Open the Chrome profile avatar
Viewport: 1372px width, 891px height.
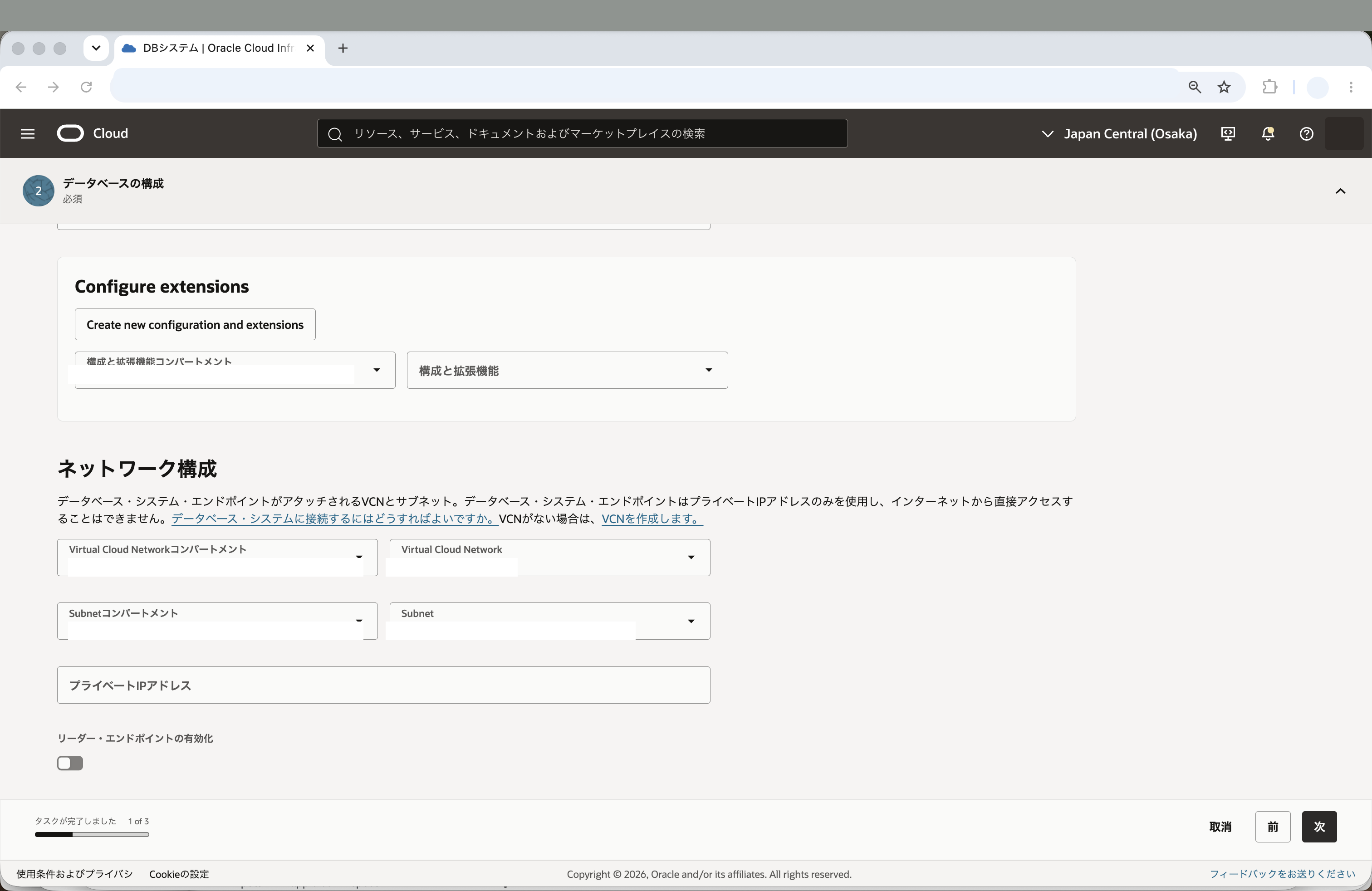1318,88
